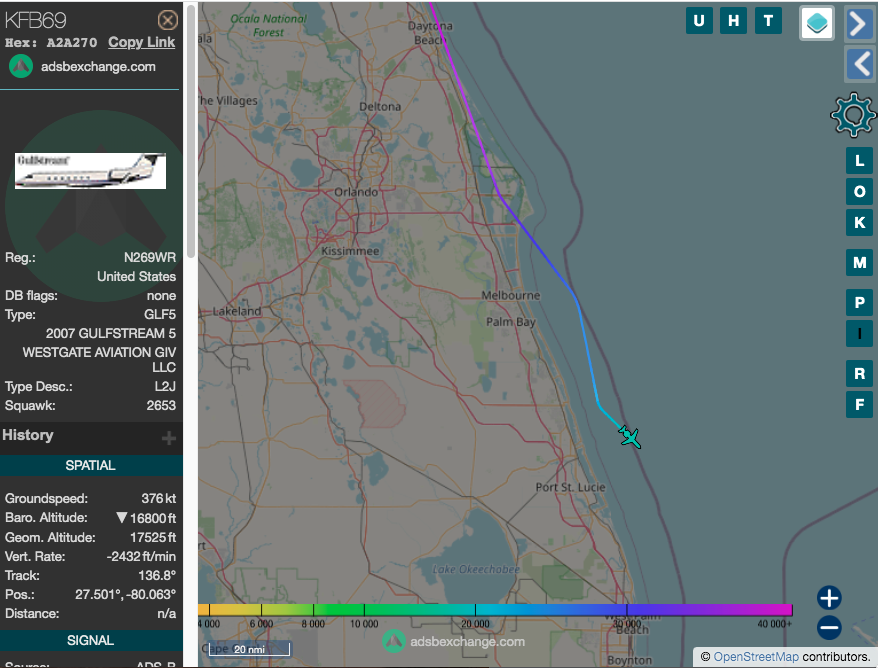Viewport: 878px width, 668px height.
Task: Toggle the P map button
Action: (x=860, y=303)
